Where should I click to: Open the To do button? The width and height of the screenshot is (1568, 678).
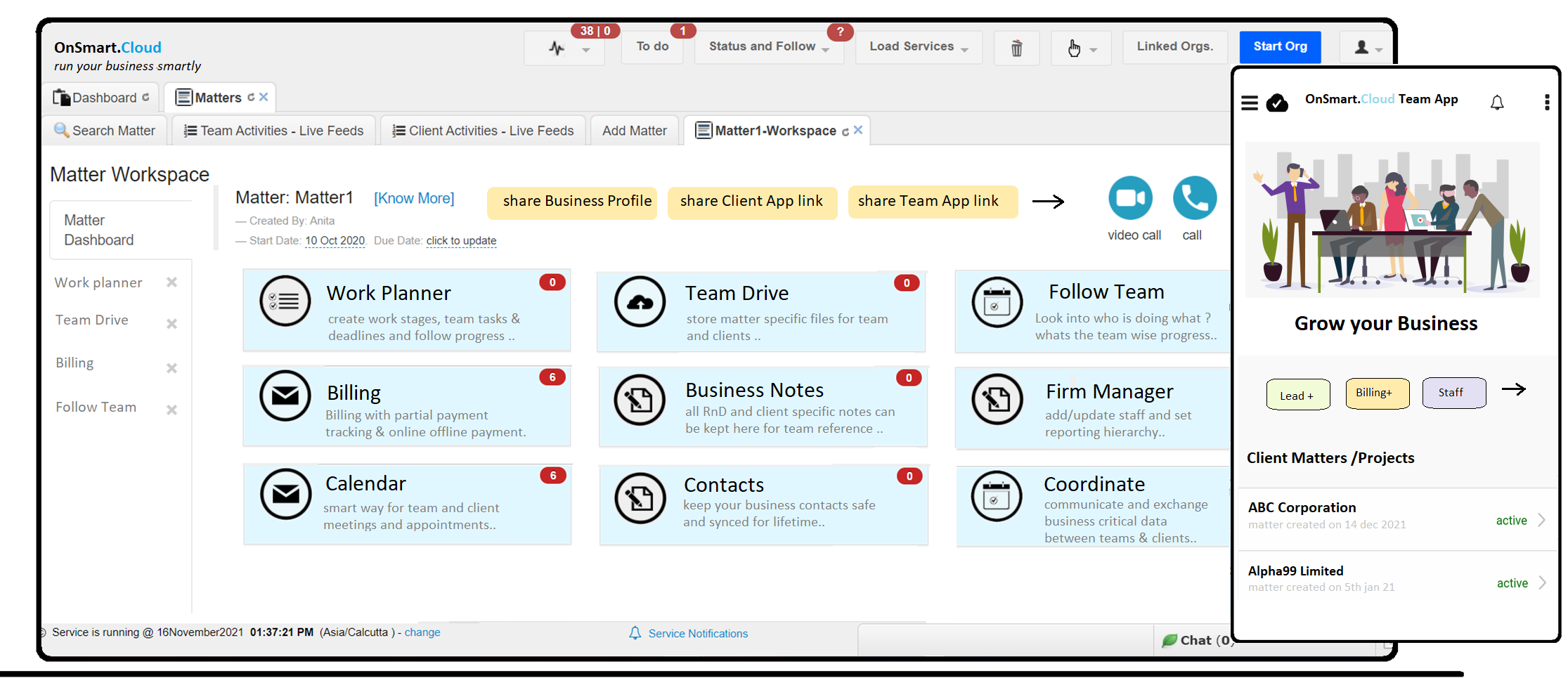(x=652, y=47)
